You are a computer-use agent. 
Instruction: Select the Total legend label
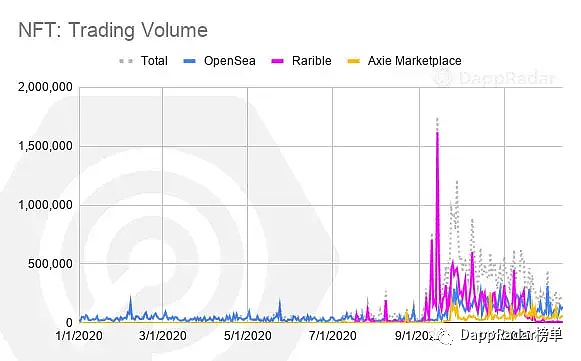coord(154,61)
